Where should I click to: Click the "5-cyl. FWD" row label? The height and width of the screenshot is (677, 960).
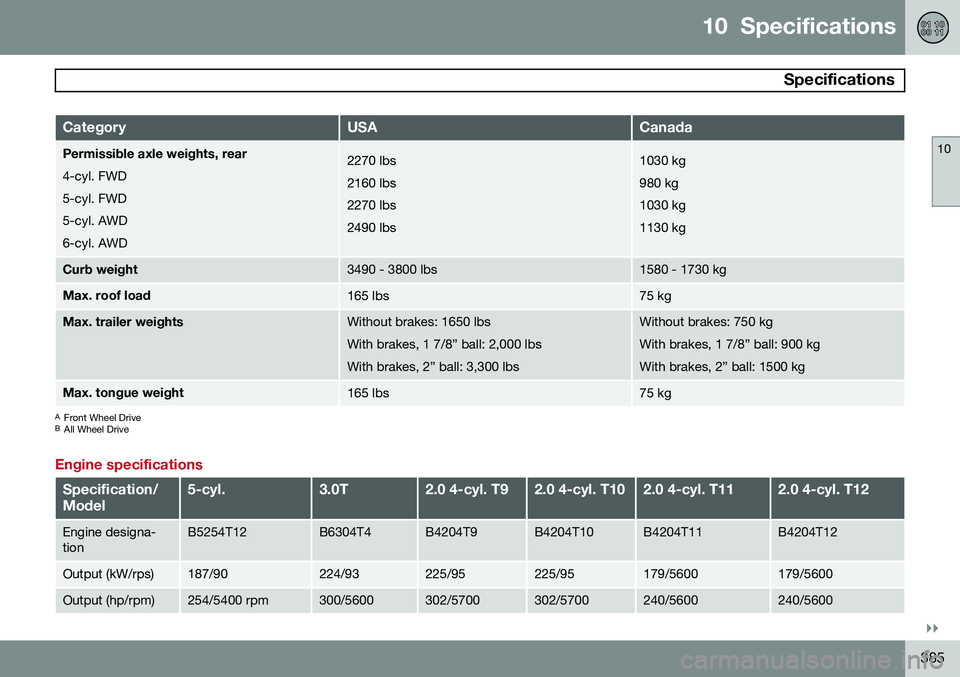click(x=94, y=199)
